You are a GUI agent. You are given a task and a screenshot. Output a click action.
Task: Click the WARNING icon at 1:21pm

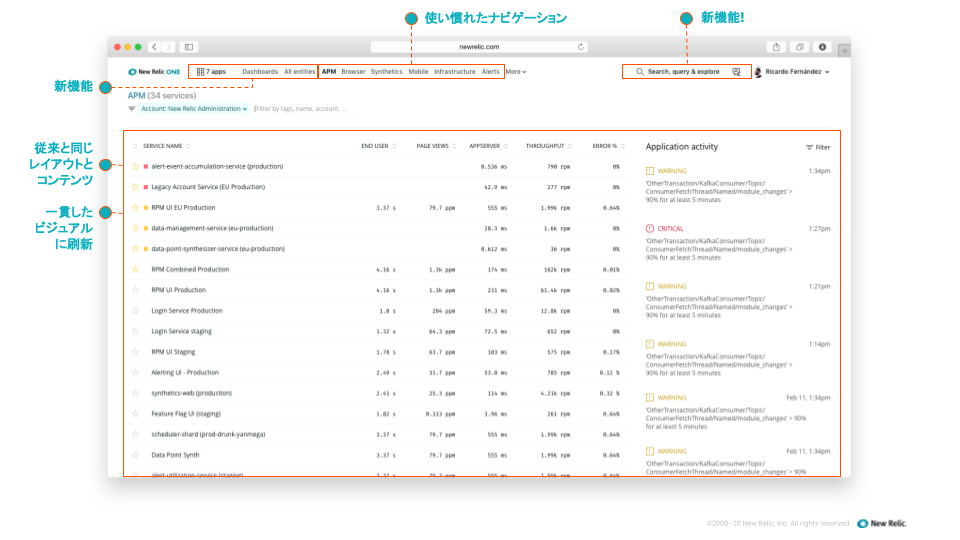point(650,286)
